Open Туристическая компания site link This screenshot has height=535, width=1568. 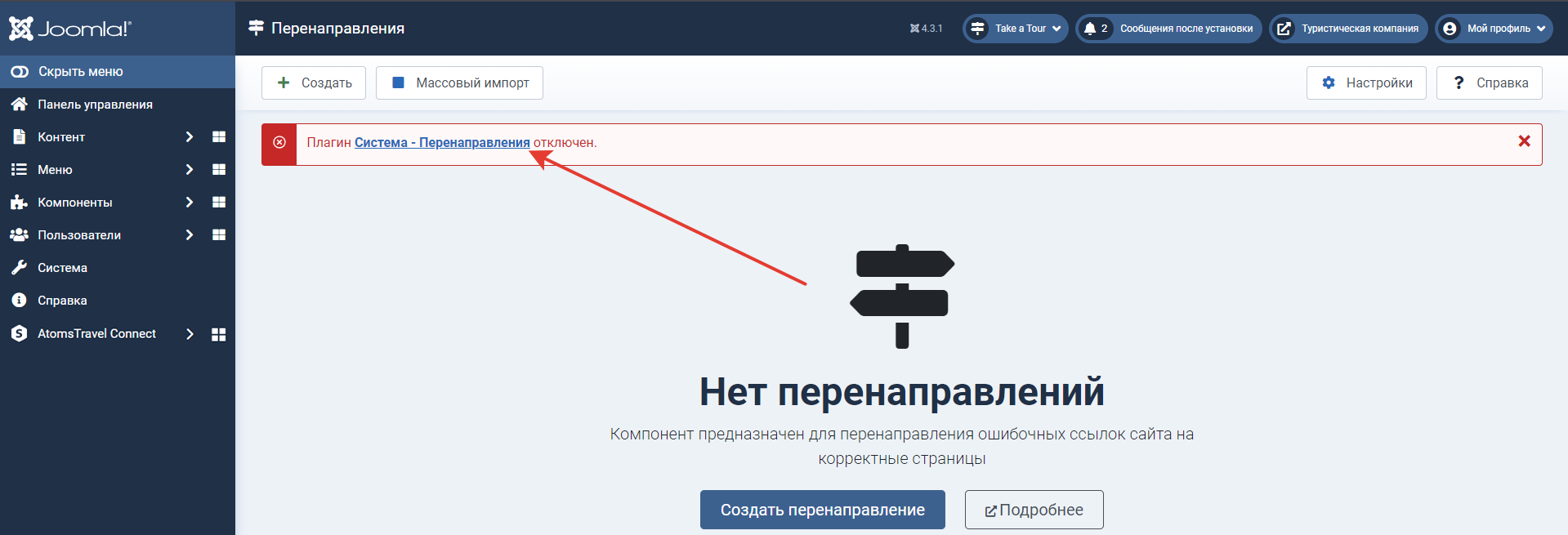1349,29
